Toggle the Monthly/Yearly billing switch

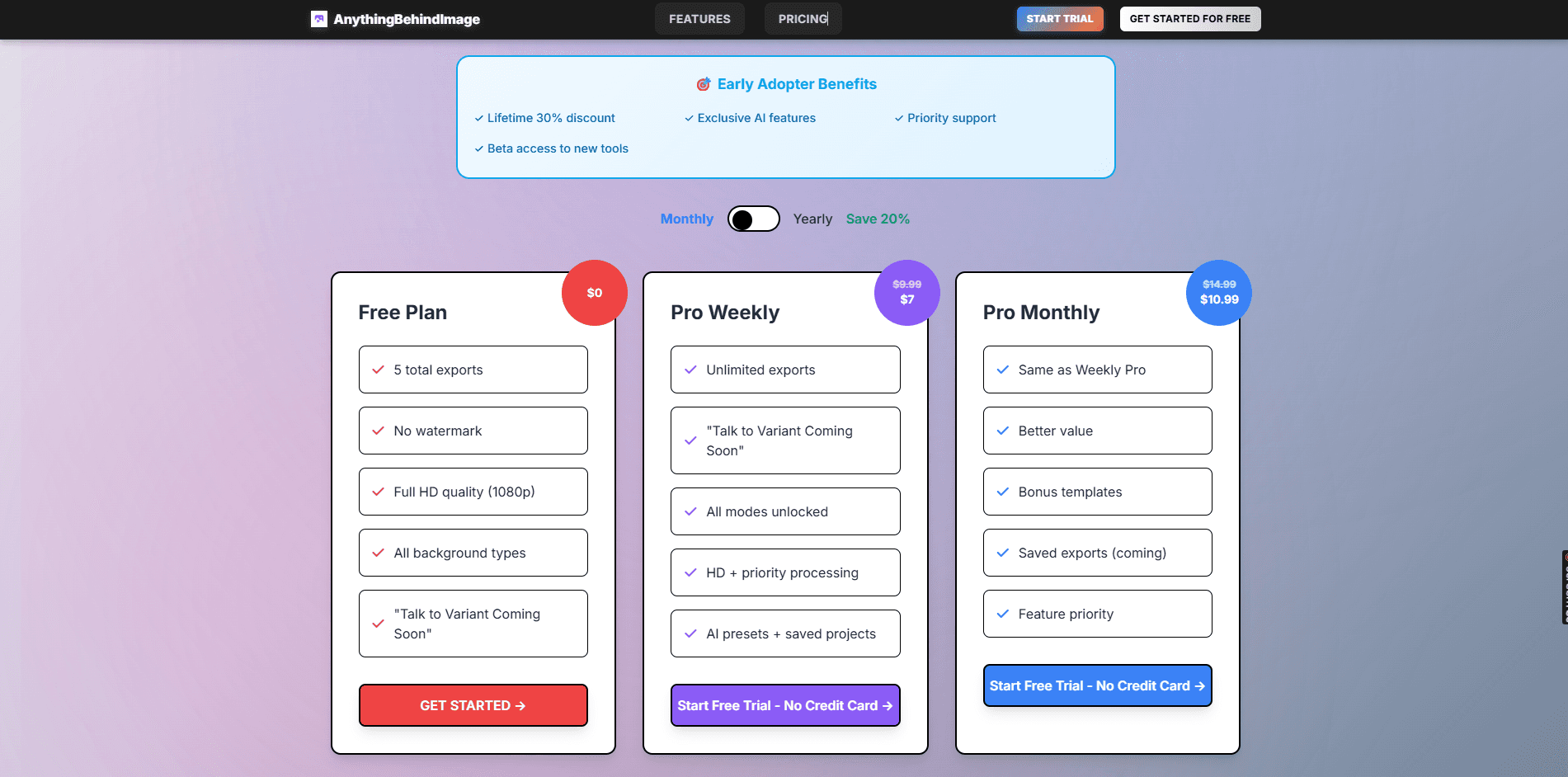click(753, 219)
